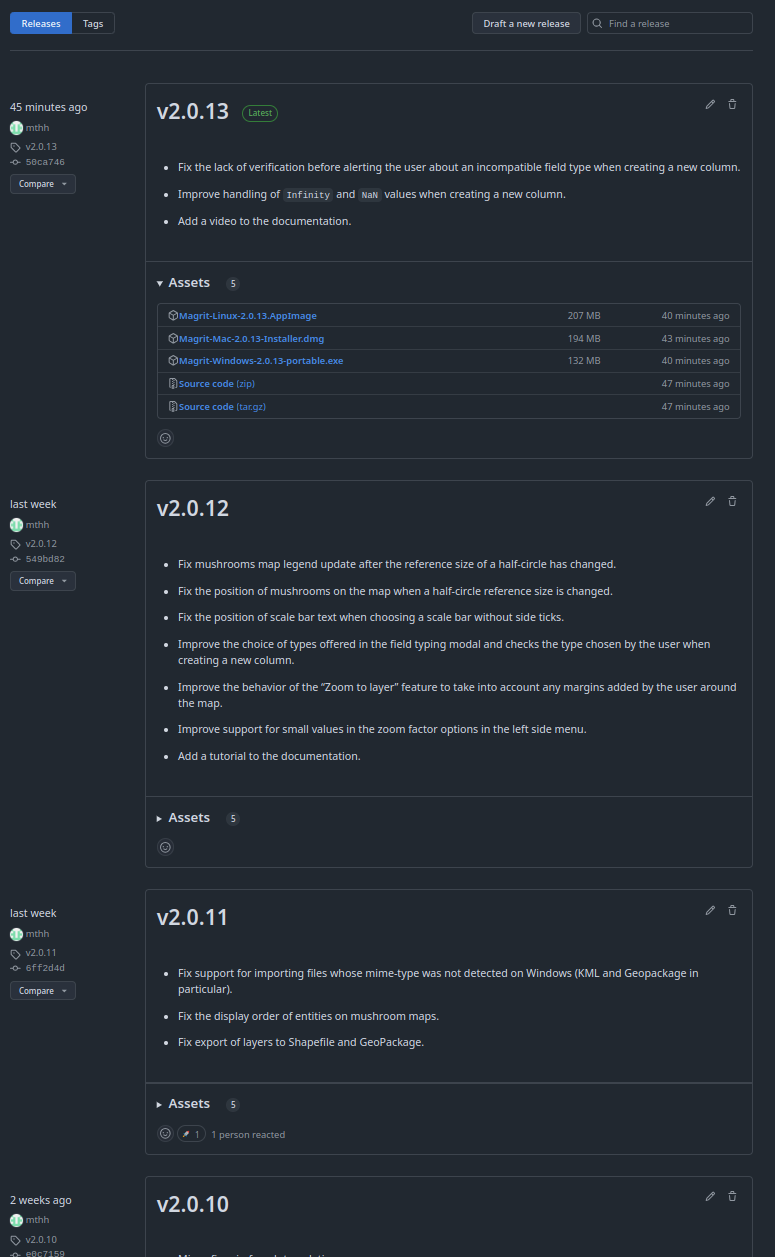Click the trash icon for release v2.0.11
Image resolution: width=775 pixels, height=1257 pixels.
(x=732, y=910)
